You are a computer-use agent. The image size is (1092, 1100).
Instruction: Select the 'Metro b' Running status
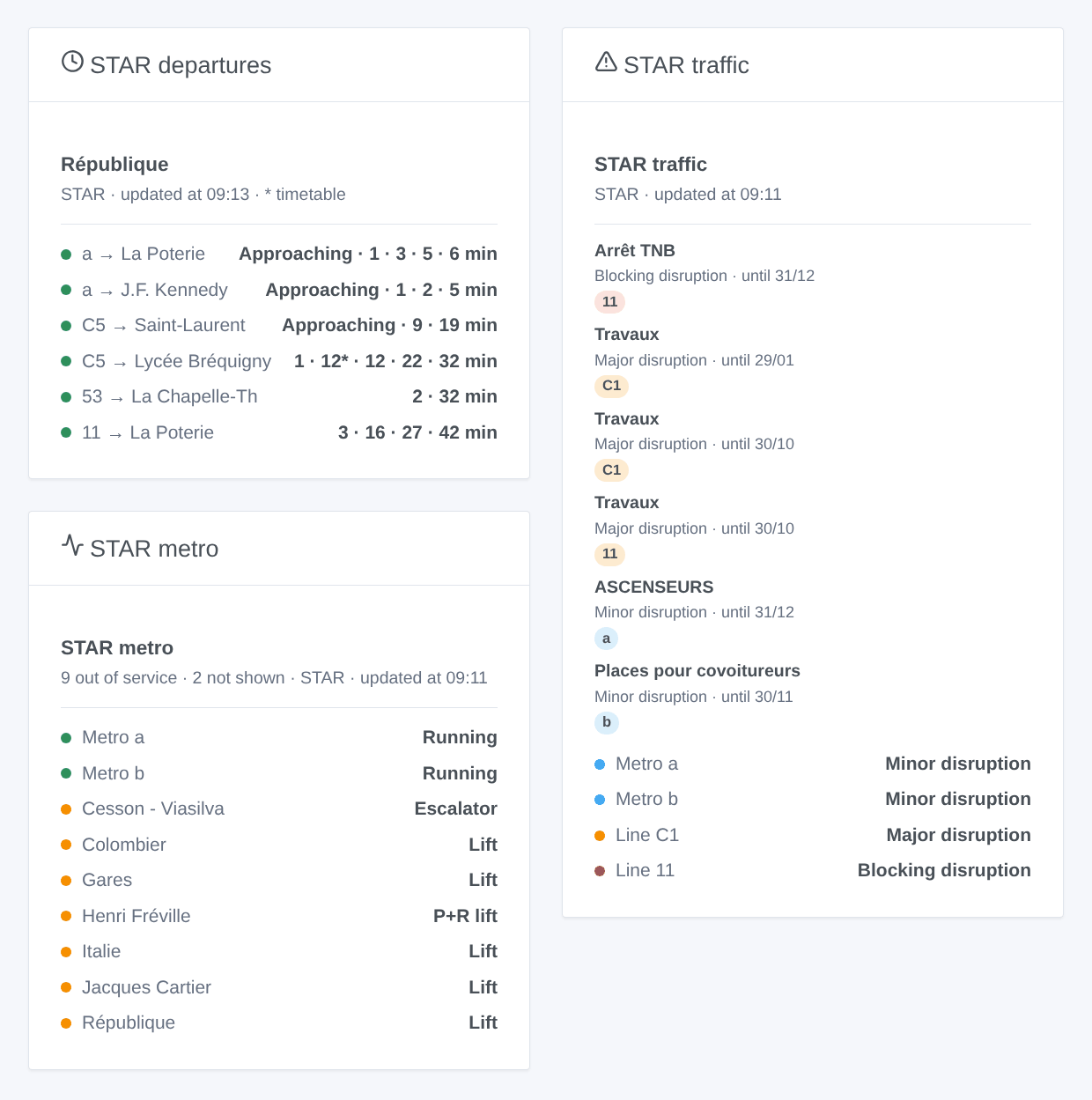(460, 773)
